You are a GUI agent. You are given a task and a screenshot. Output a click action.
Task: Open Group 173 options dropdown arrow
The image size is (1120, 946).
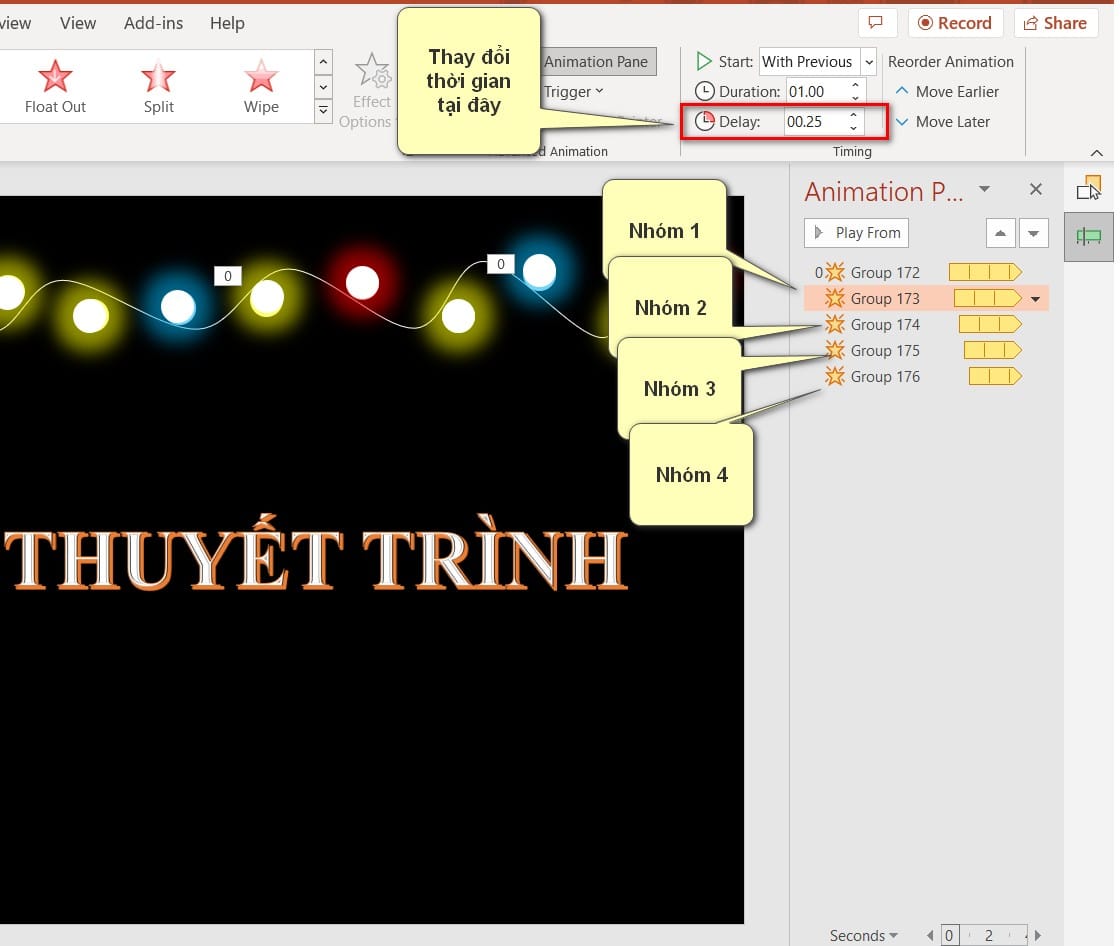click(x=1036, y=299)
